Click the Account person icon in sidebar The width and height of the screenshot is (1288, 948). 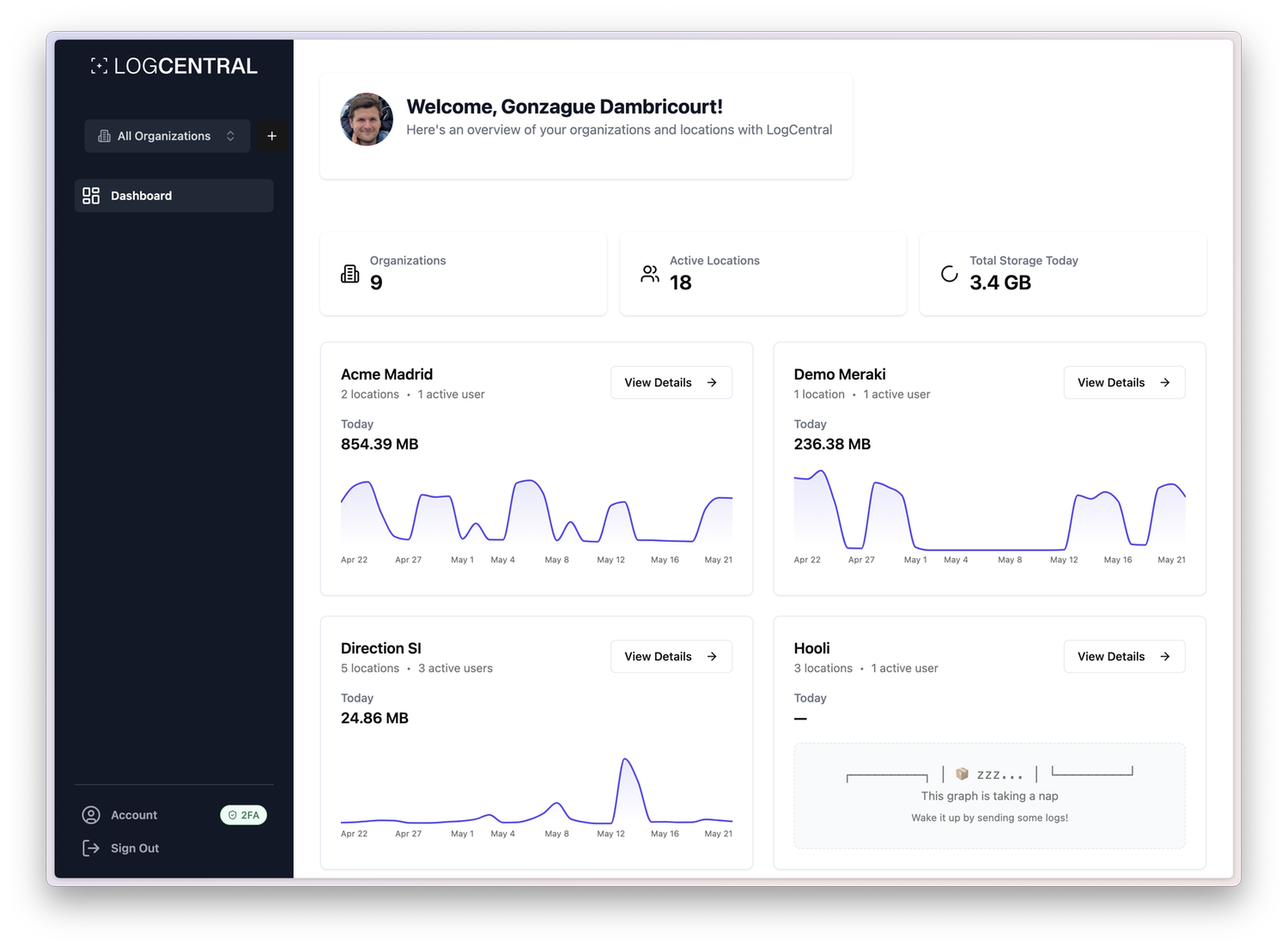tap(91, 815)
